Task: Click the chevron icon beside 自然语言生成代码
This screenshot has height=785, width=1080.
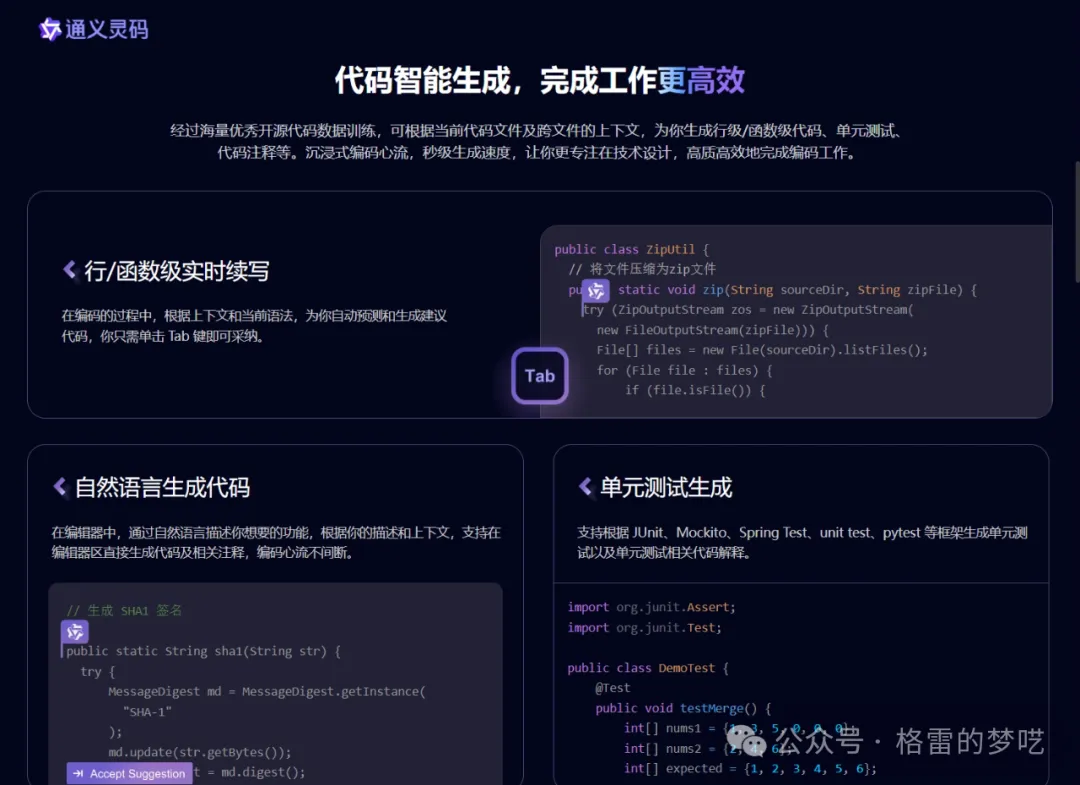Action: 60,487
